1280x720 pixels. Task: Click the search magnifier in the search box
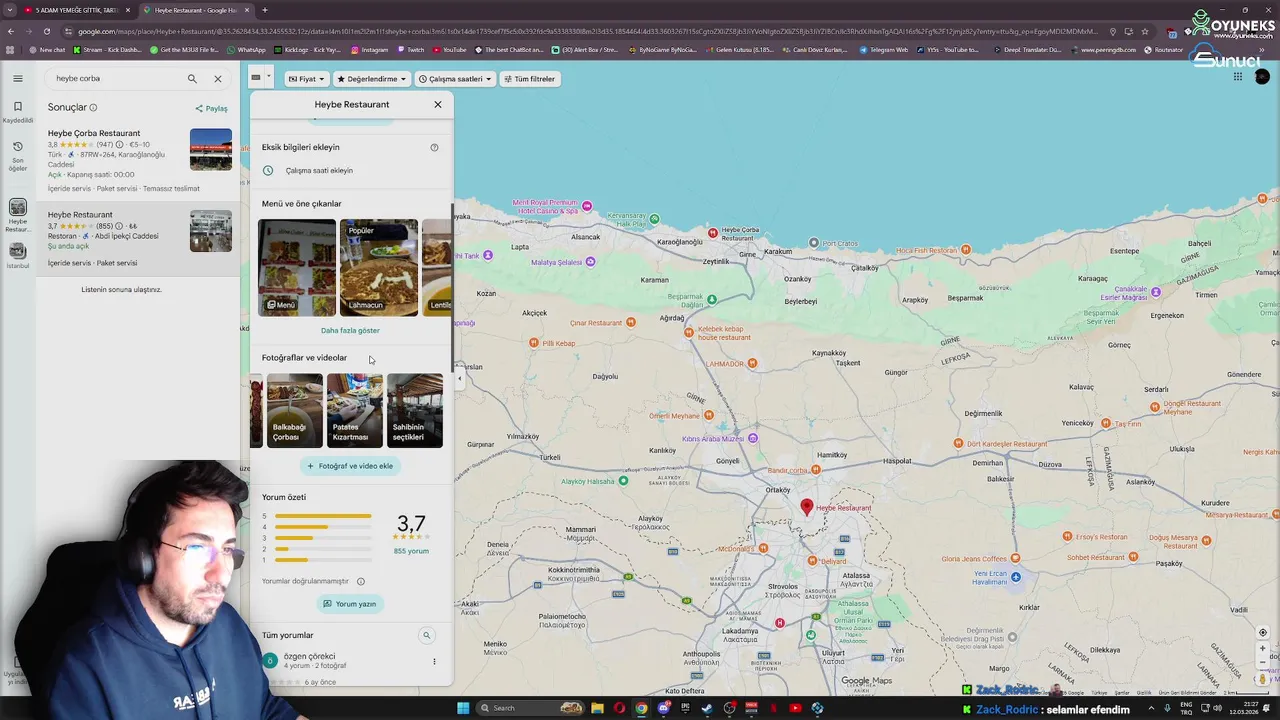(x=192, y=78)
